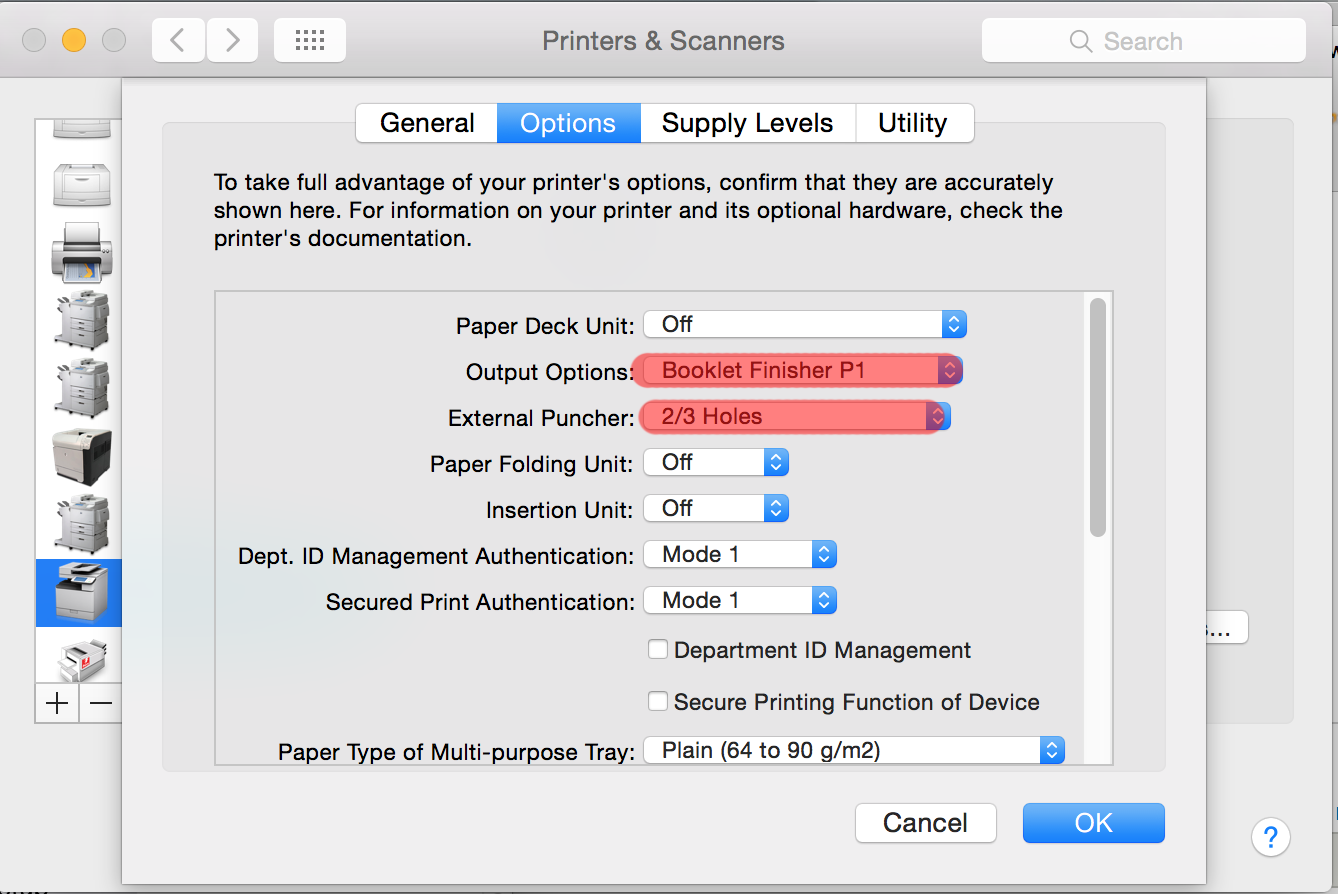This screenshot has width=1338, height=894.
Task: Open the Paper Folding Unit dropdown
Action: click(716, 462)
